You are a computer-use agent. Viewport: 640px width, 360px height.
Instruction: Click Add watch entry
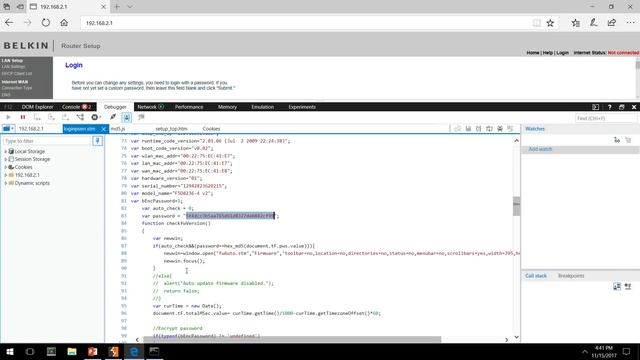click(x=540, y=149)
